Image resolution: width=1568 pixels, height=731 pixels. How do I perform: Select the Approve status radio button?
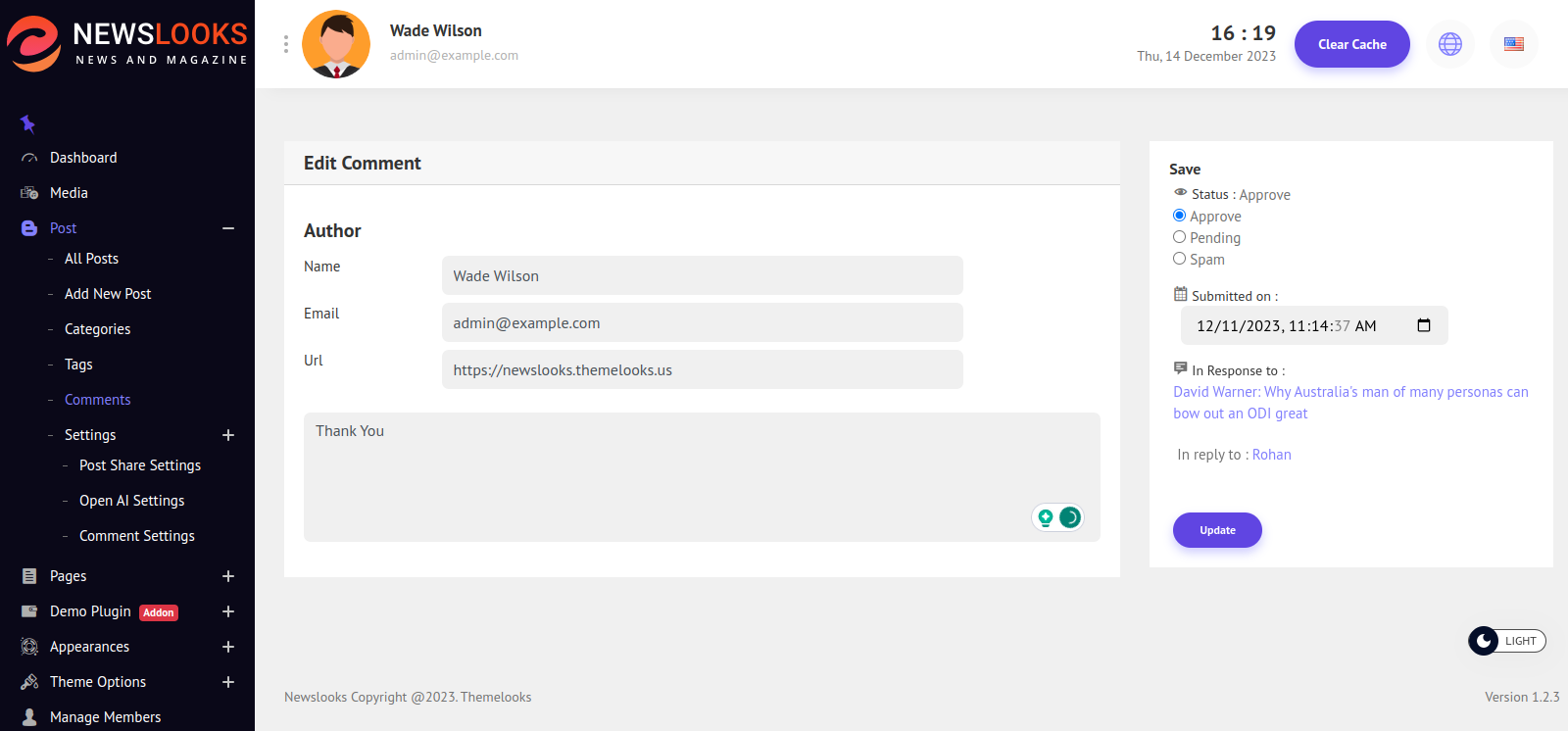(1179, 216)
